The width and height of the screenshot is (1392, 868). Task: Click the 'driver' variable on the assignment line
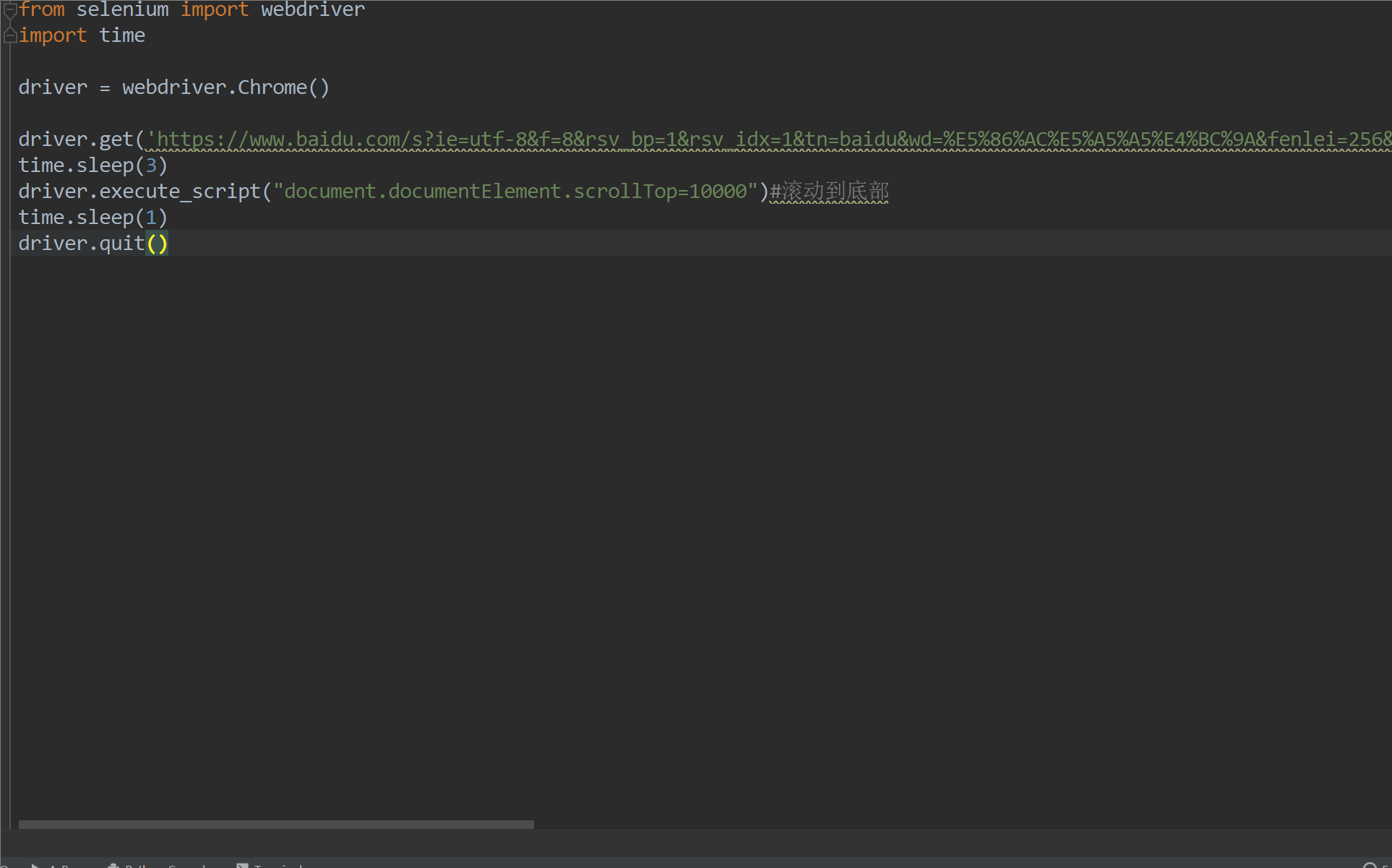click(53, 87)
